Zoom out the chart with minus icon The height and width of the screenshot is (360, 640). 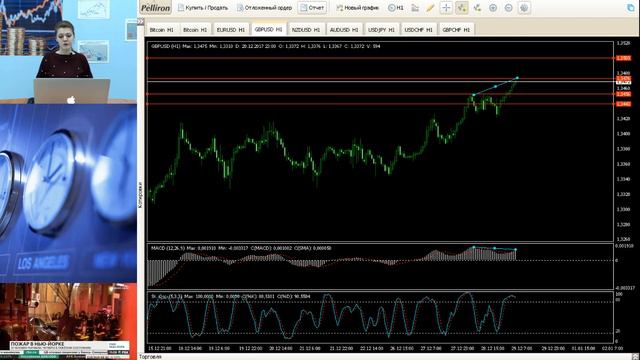coord(508,8)
